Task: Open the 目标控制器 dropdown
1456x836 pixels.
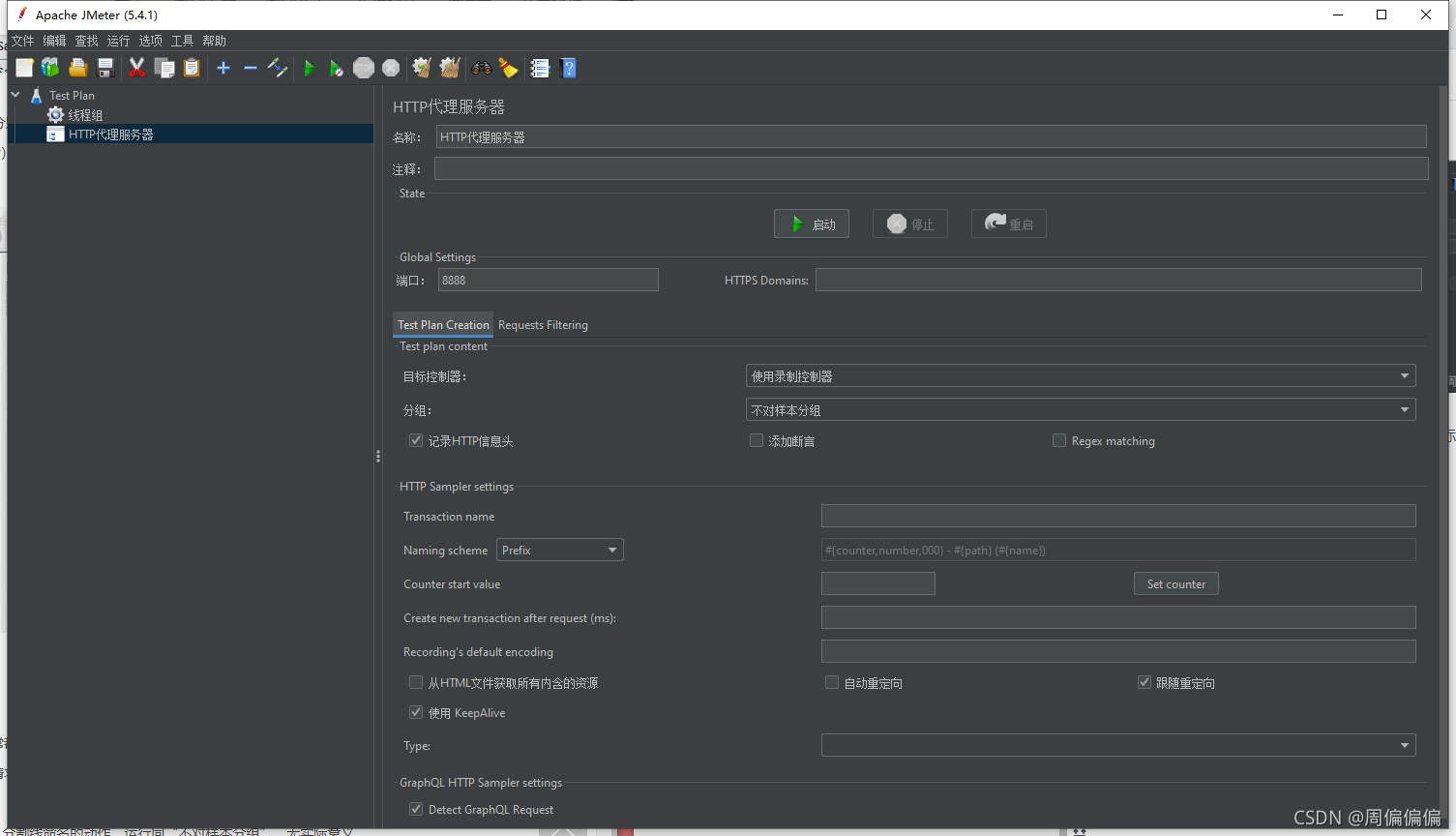Action: 1081,375
